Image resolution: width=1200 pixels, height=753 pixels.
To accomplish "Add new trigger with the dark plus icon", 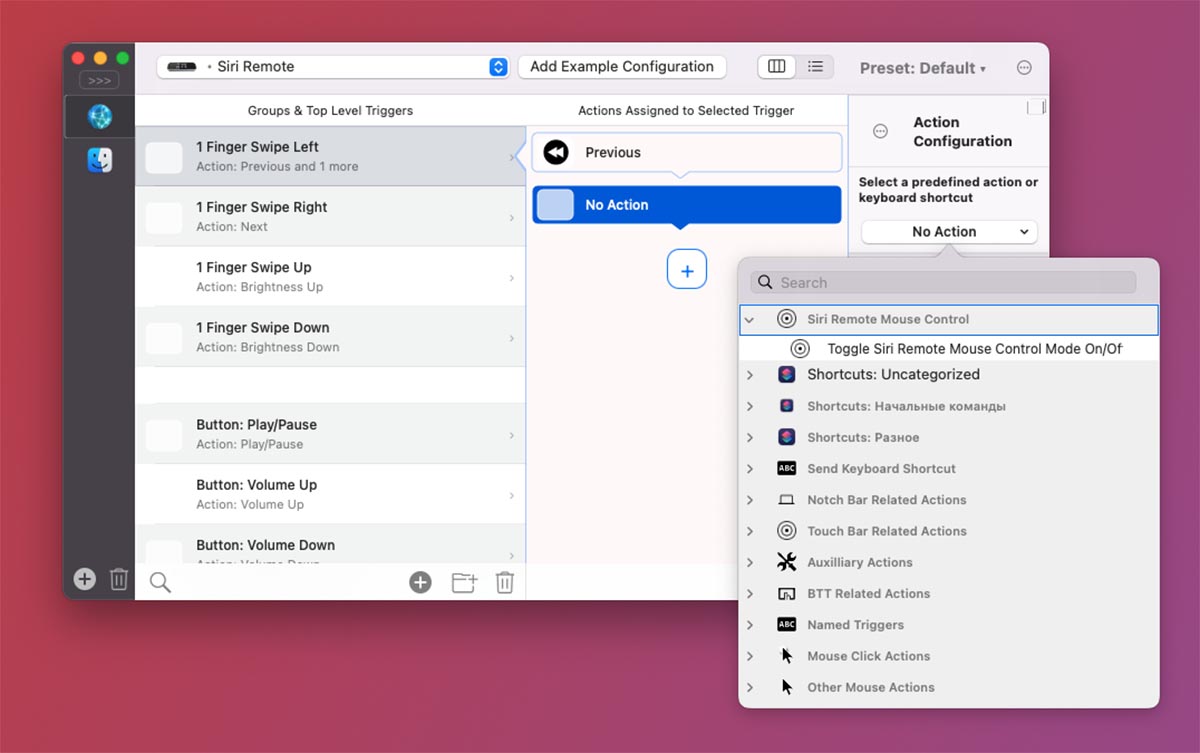I will [x=420, y=582].
